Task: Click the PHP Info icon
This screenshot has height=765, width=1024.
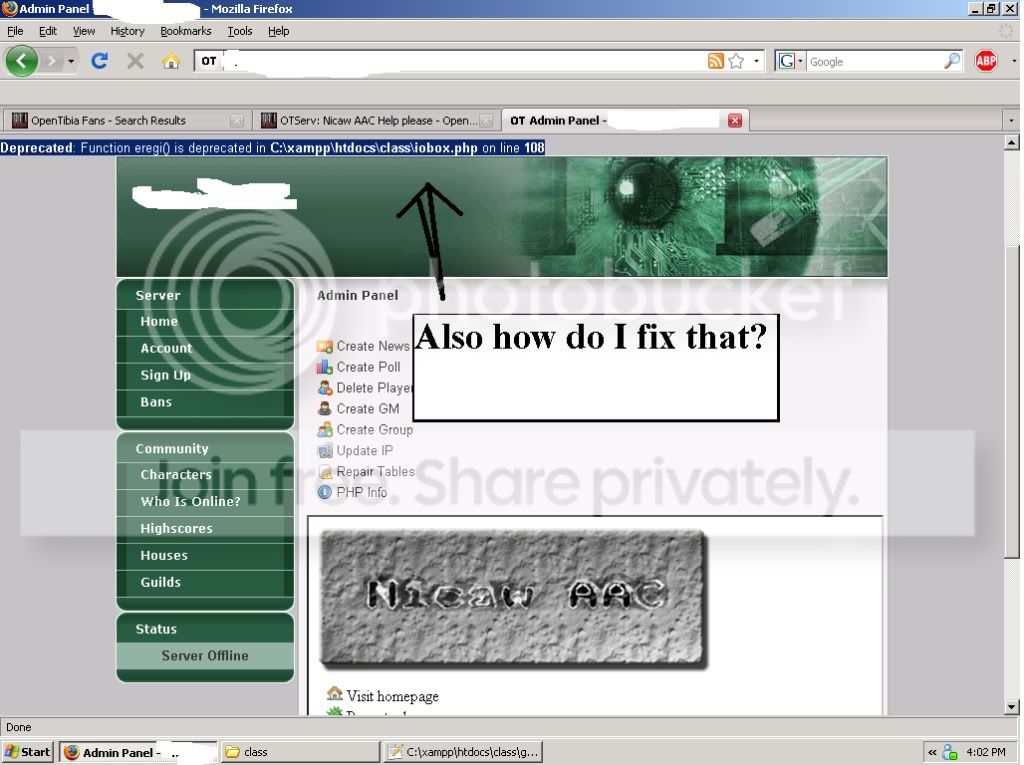Action: (x=325, y=492)
